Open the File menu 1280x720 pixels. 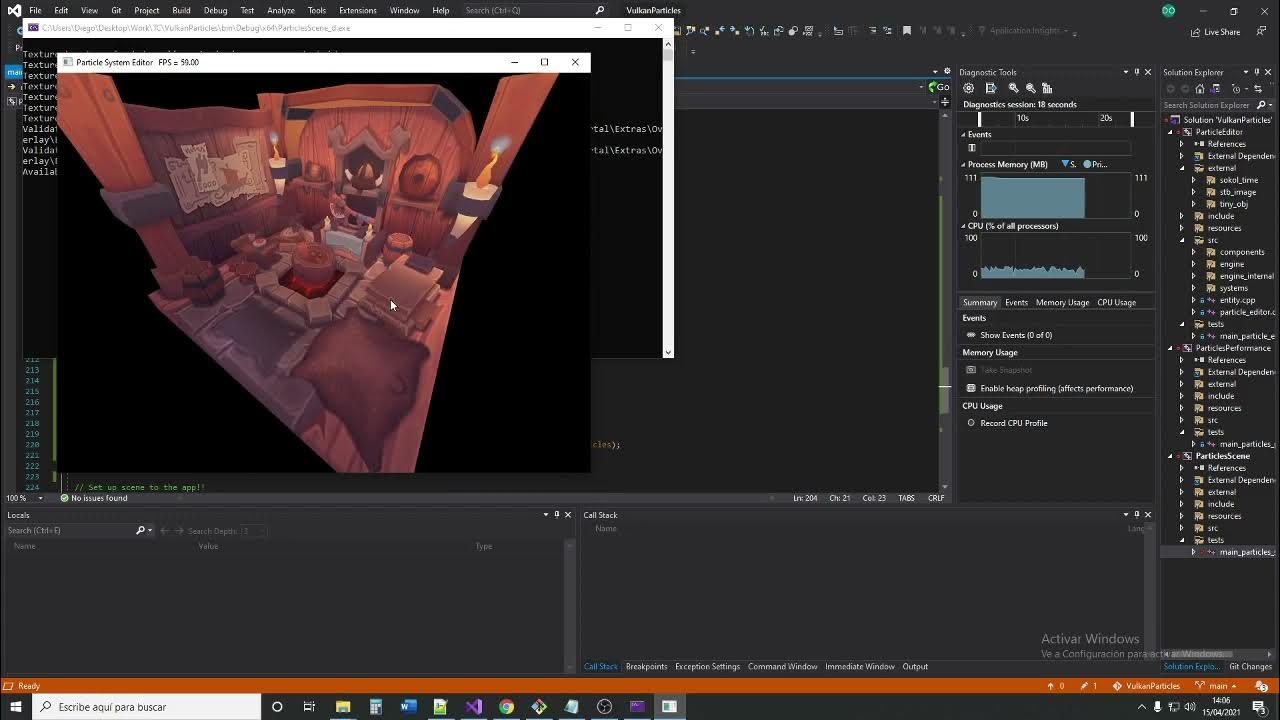[35, 10]
